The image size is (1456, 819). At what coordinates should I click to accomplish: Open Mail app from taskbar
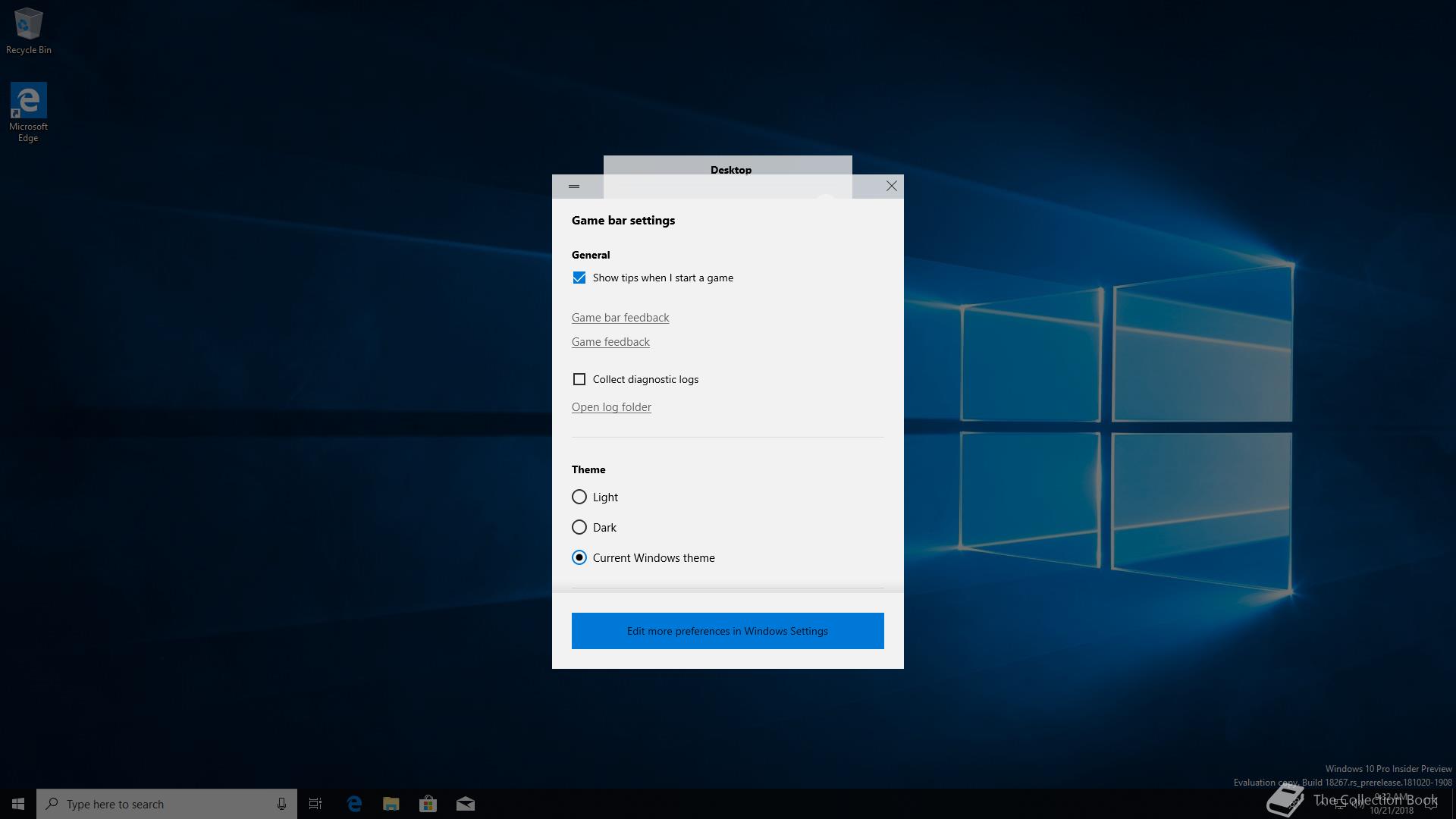click(465, 804)
